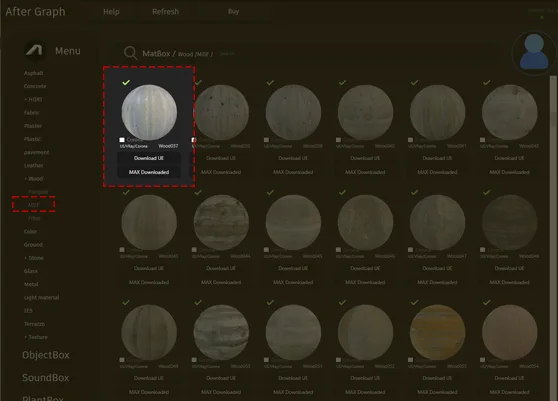Viewport: 558px width, 401px height.
Task: Click Refresh in the top bar
Action: [x=165, y=12]
